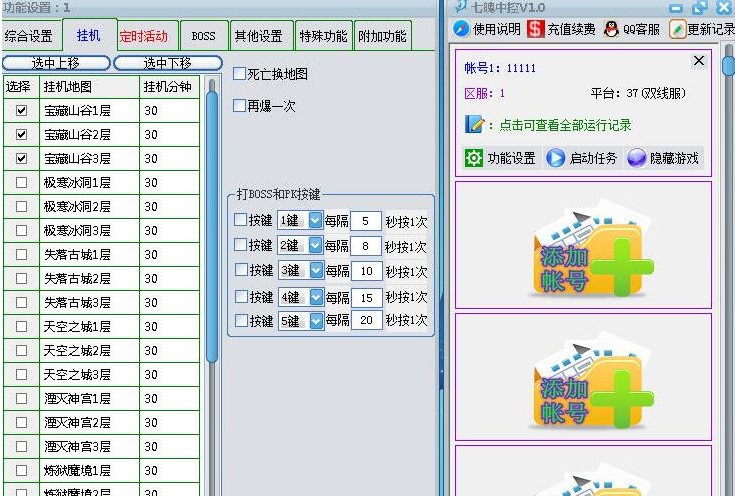The image size is (735, 496).
Task: Click the 功能设置 button label
Action: [x=511, y=158]
